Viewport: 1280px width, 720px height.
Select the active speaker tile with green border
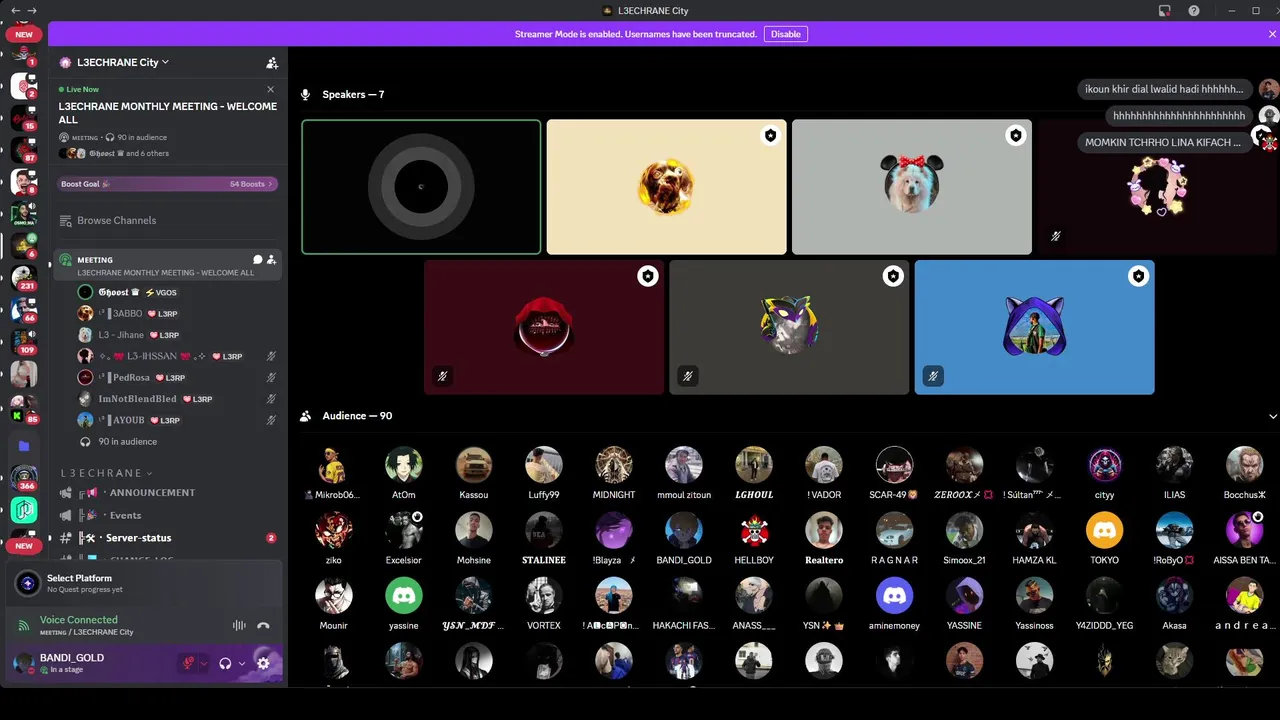tap(421, 187)
